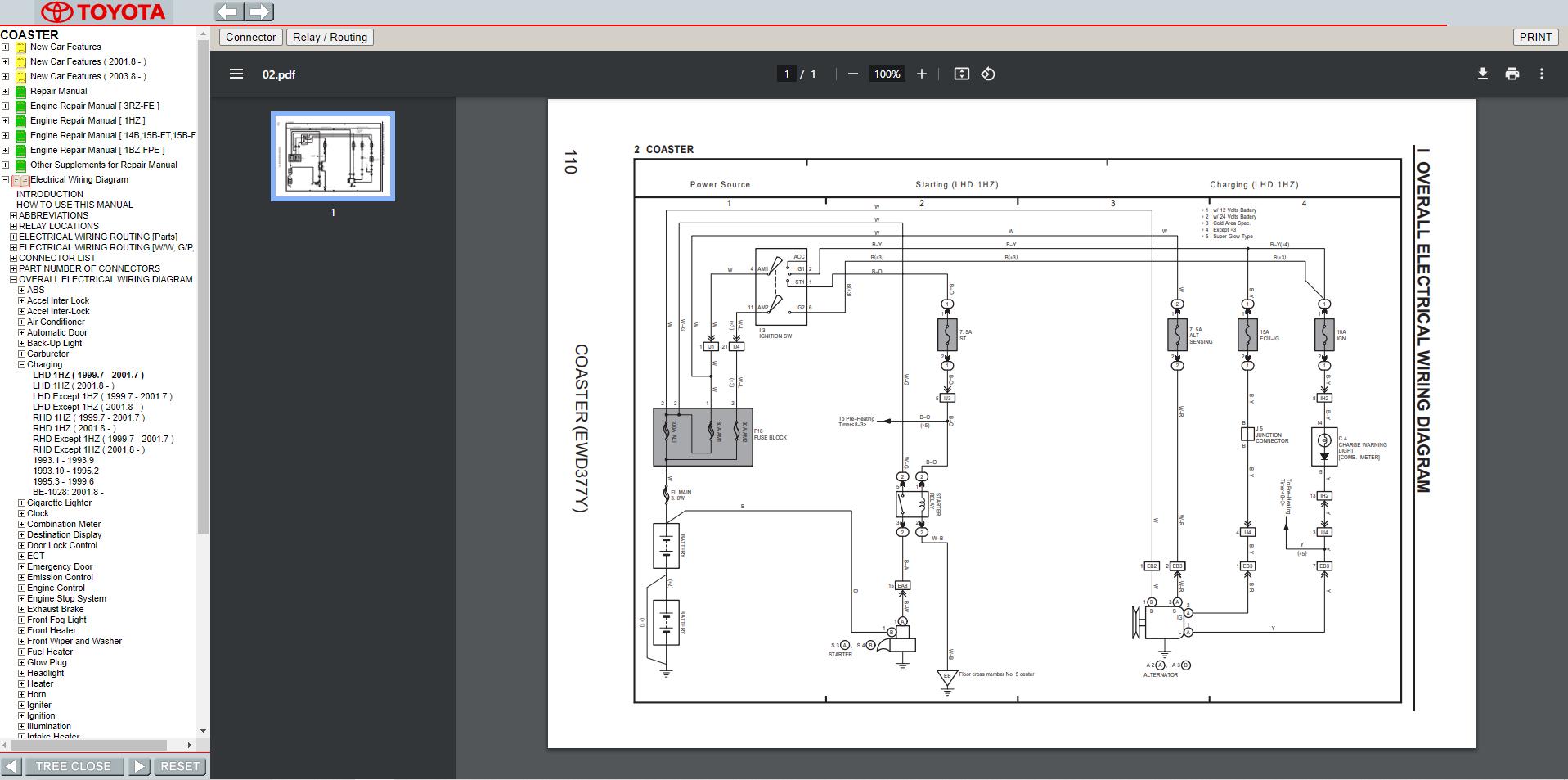Open the Engine Stop System entry
The height and width of the screenshot is (780, 1568).
point(66,599)
